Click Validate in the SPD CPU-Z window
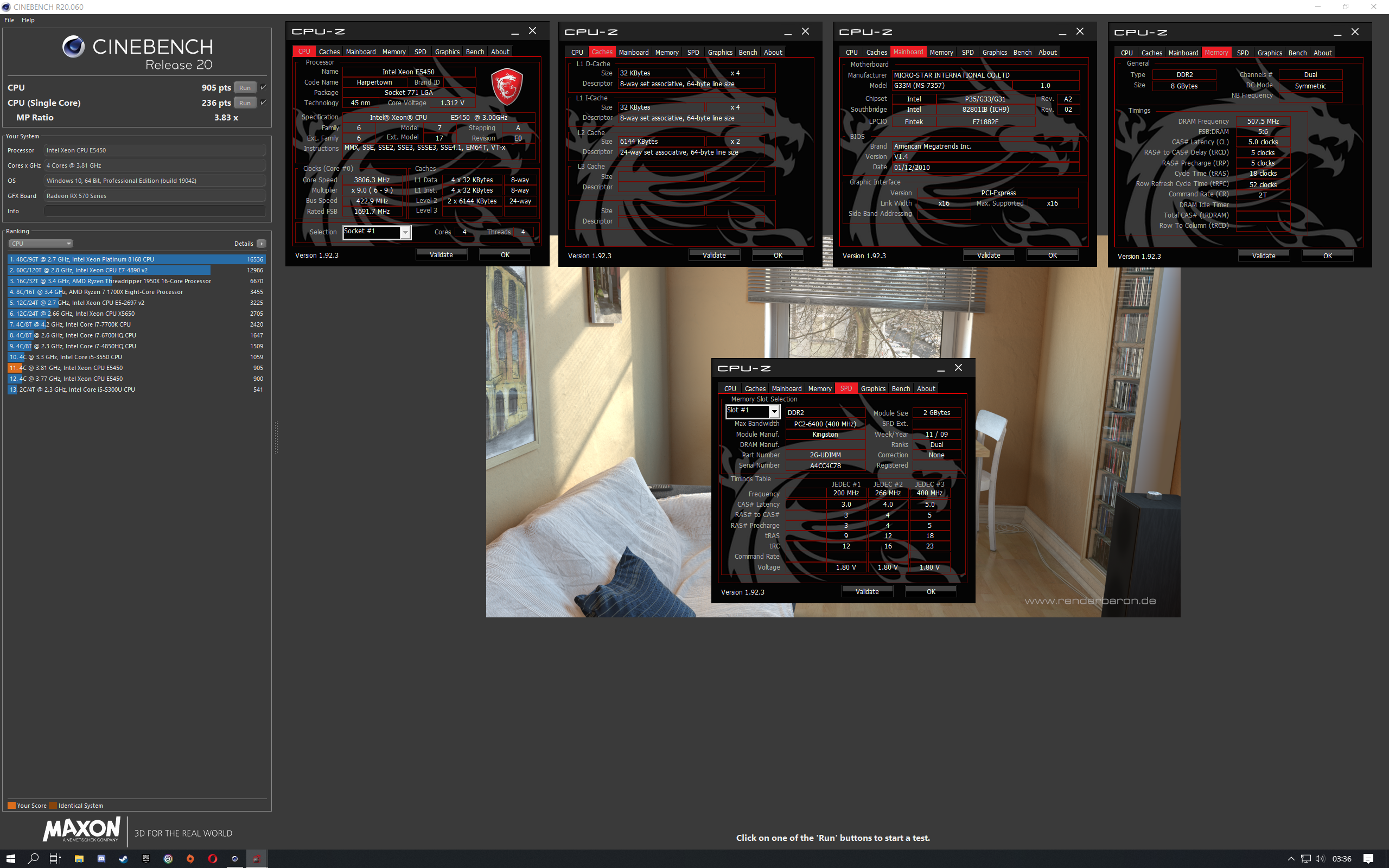 (x=866, y=592)
